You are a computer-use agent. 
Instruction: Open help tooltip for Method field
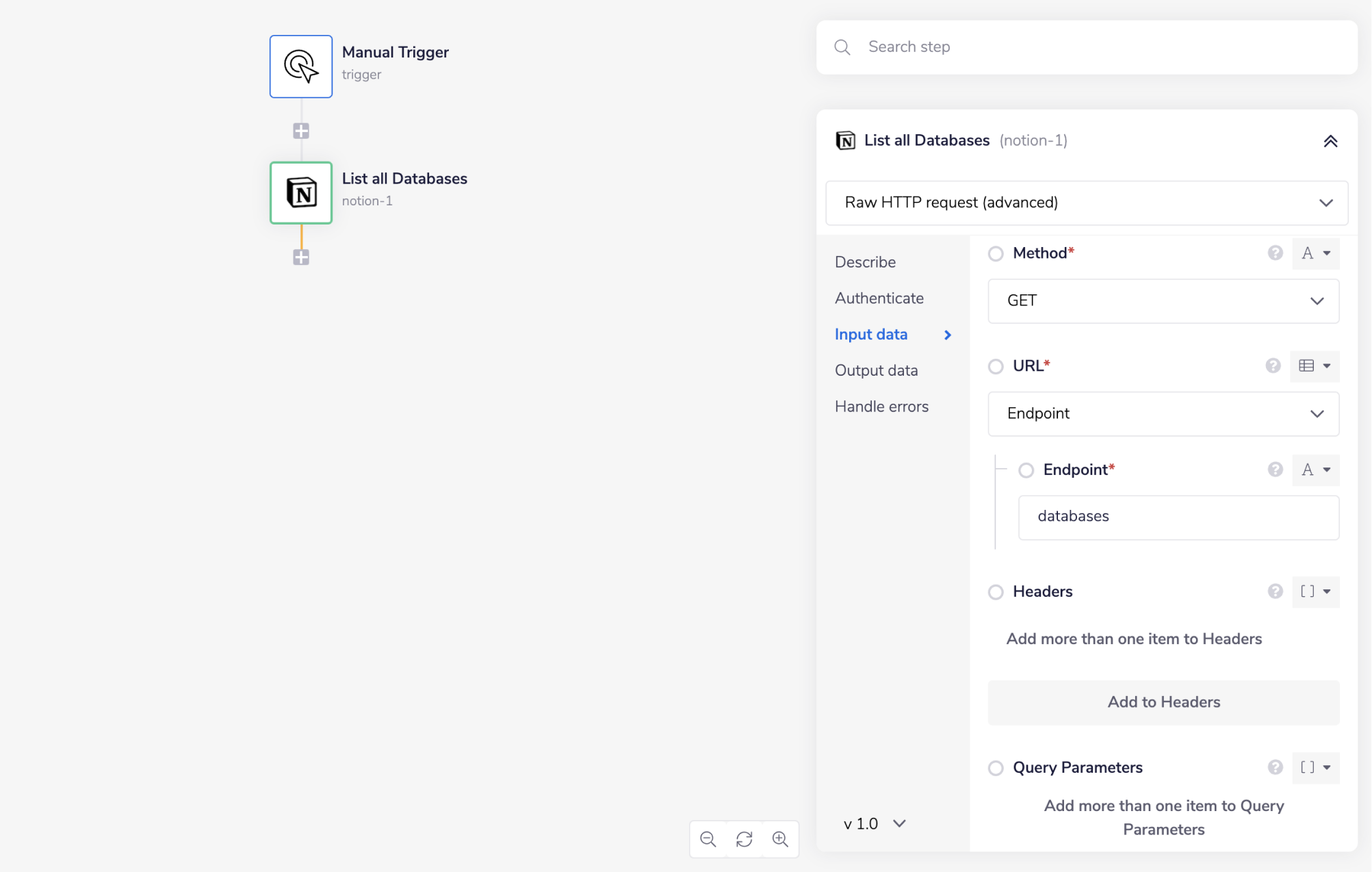(1274, 253)
